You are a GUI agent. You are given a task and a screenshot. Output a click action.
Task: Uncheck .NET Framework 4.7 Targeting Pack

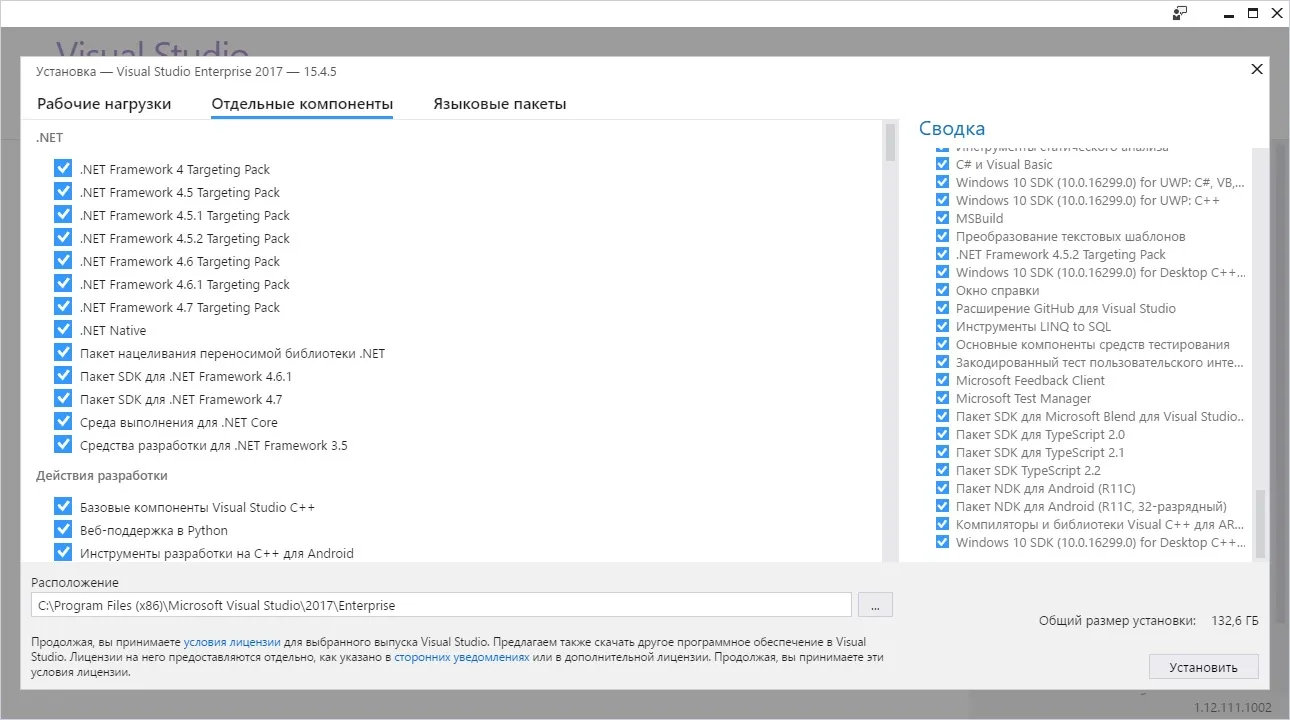pos(64,307)
